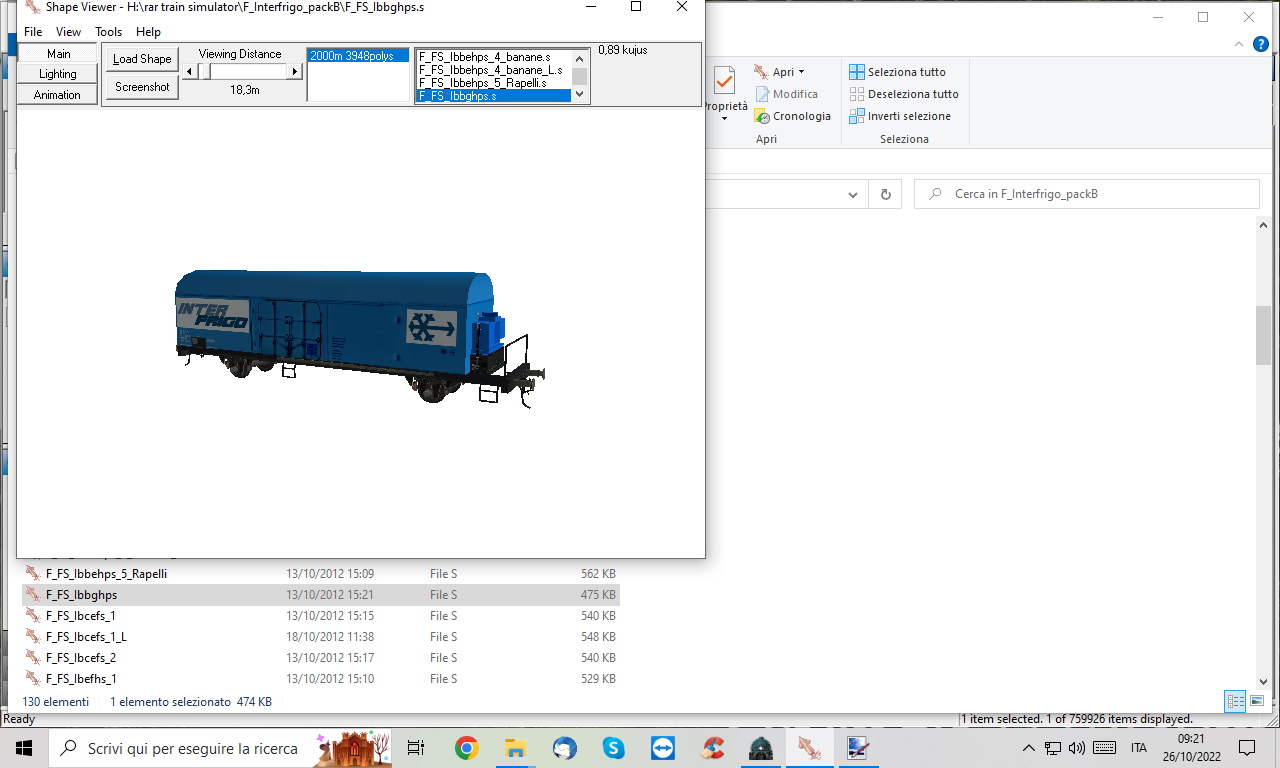The image size is (1280, 768).
Task: Open the volume control in tray
Action: click(1076, 748)
